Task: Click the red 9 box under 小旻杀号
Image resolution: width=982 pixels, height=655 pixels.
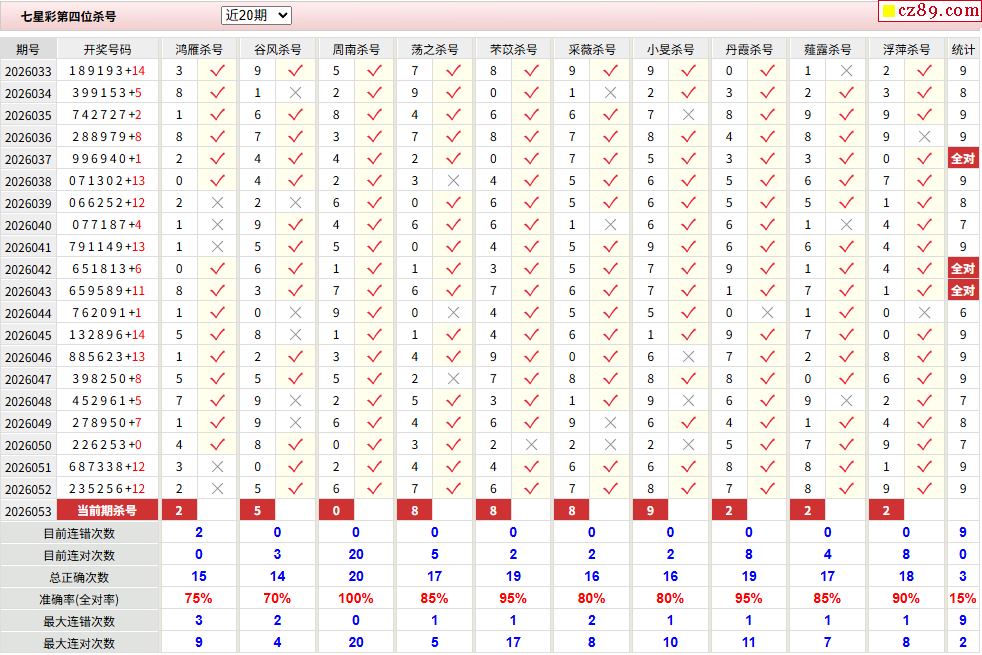Action: point(650,510)
